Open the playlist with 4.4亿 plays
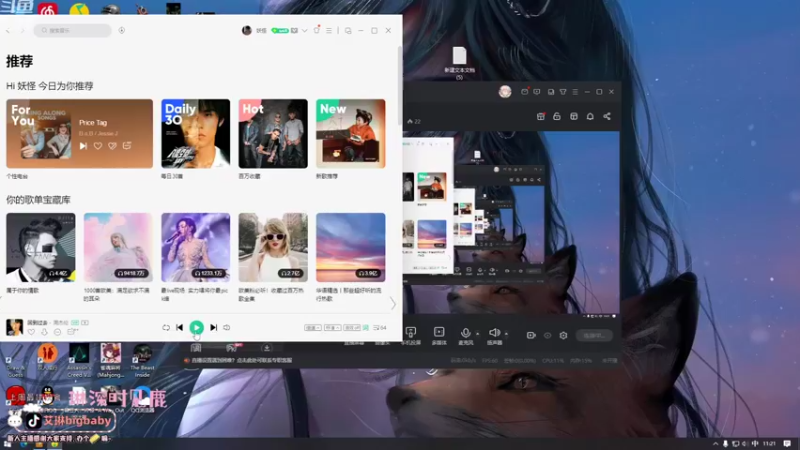The width and height of the screenshot is (800, 450). pos(41,247)
